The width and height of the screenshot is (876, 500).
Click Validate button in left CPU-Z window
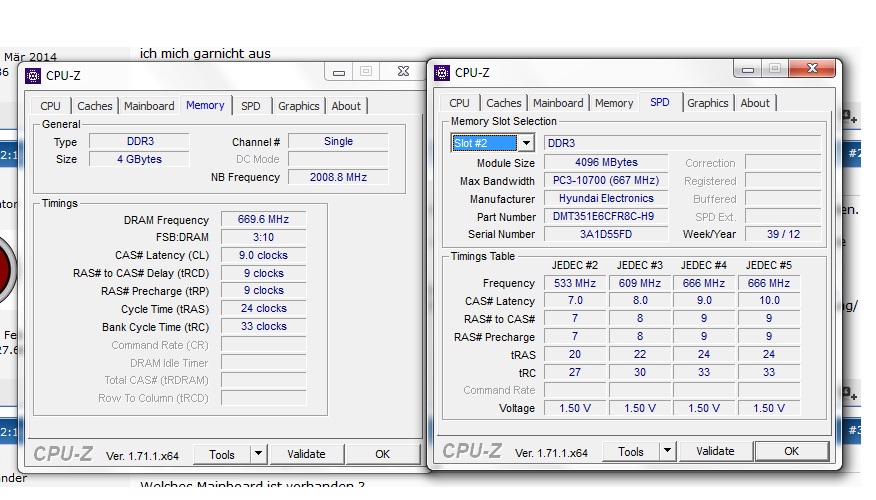click(x=306, y=454)
